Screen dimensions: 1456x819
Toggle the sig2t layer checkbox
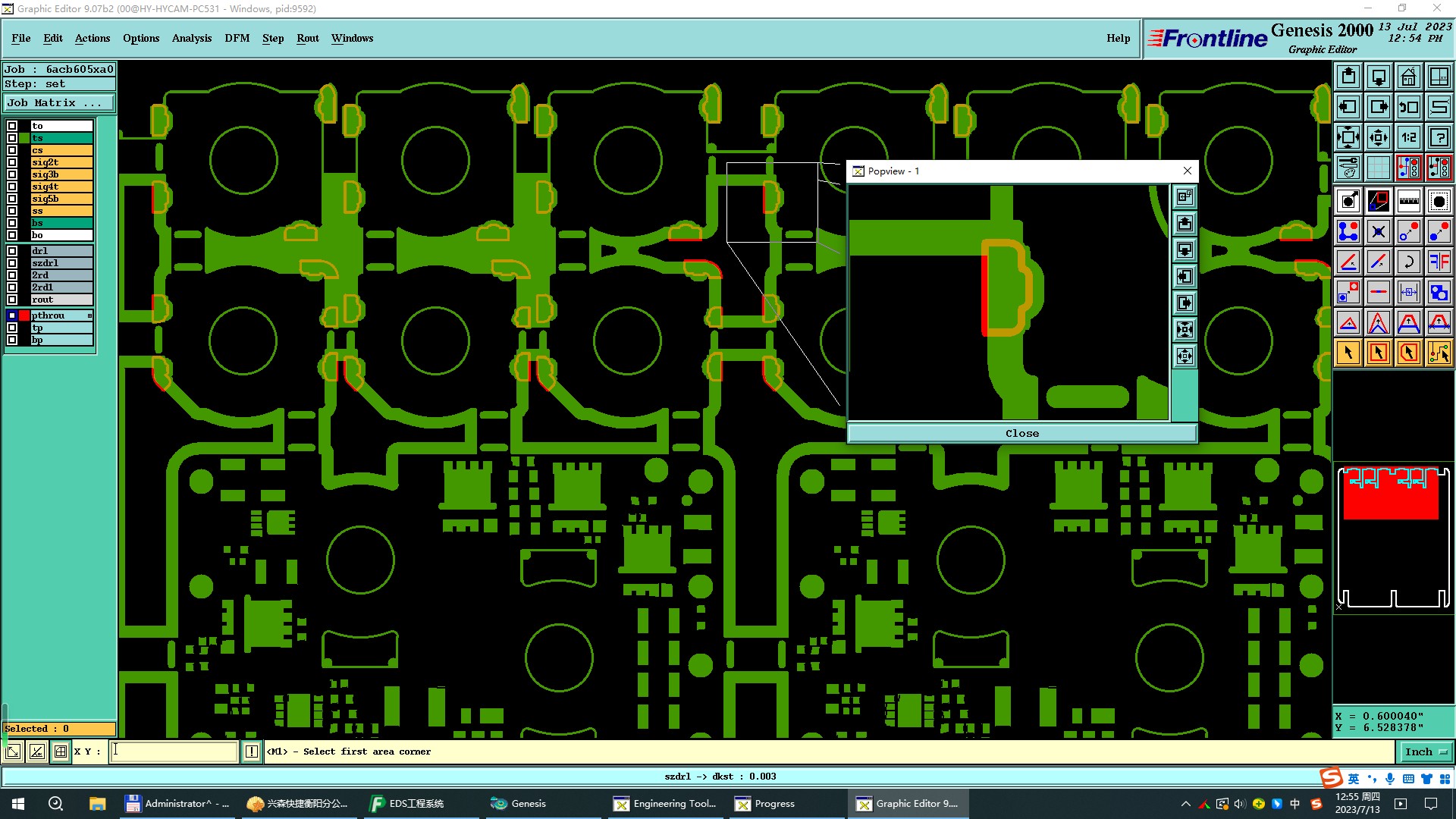click(x=12, y=162)
